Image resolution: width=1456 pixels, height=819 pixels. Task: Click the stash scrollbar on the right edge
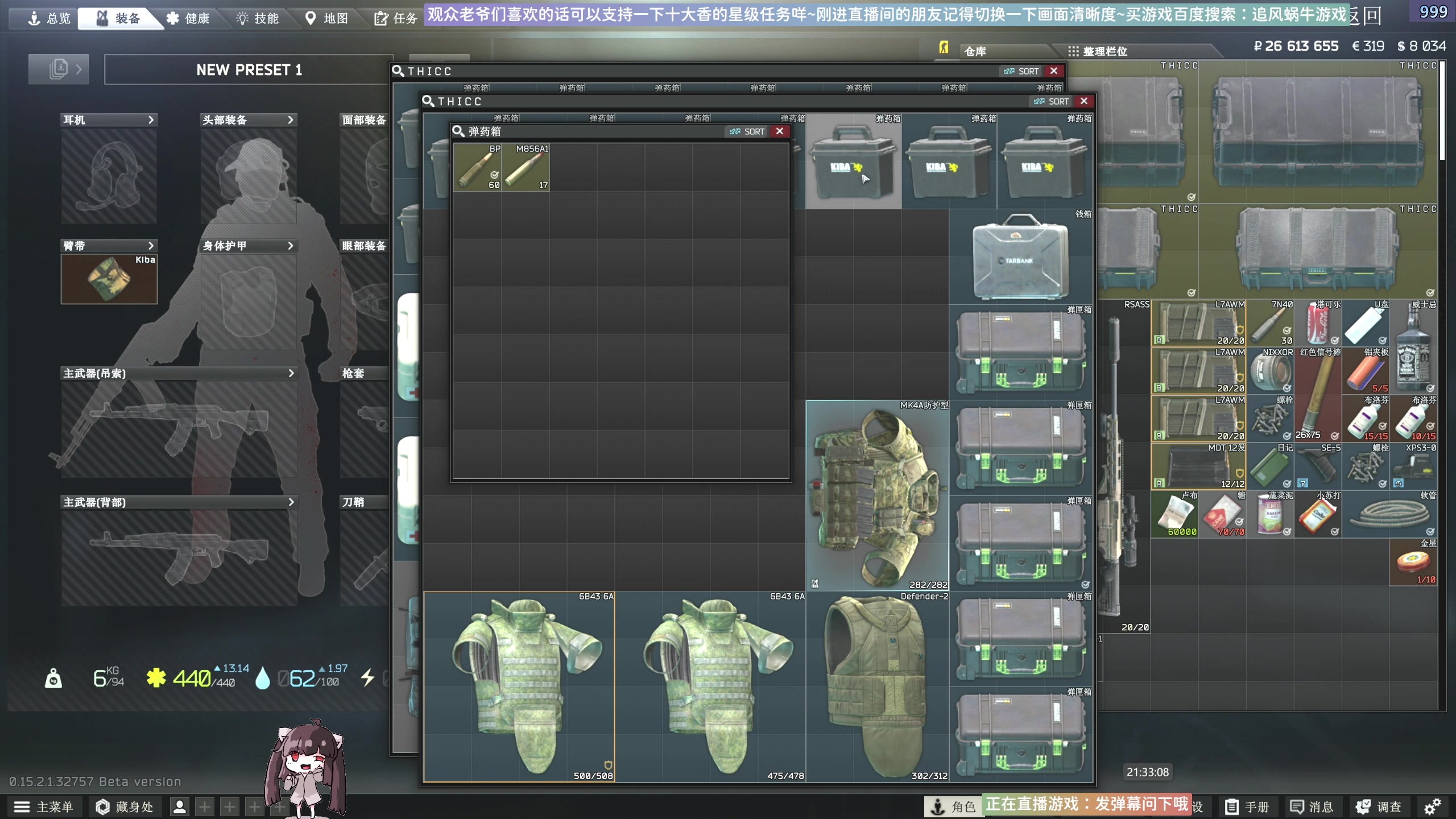click(1442, 111)
